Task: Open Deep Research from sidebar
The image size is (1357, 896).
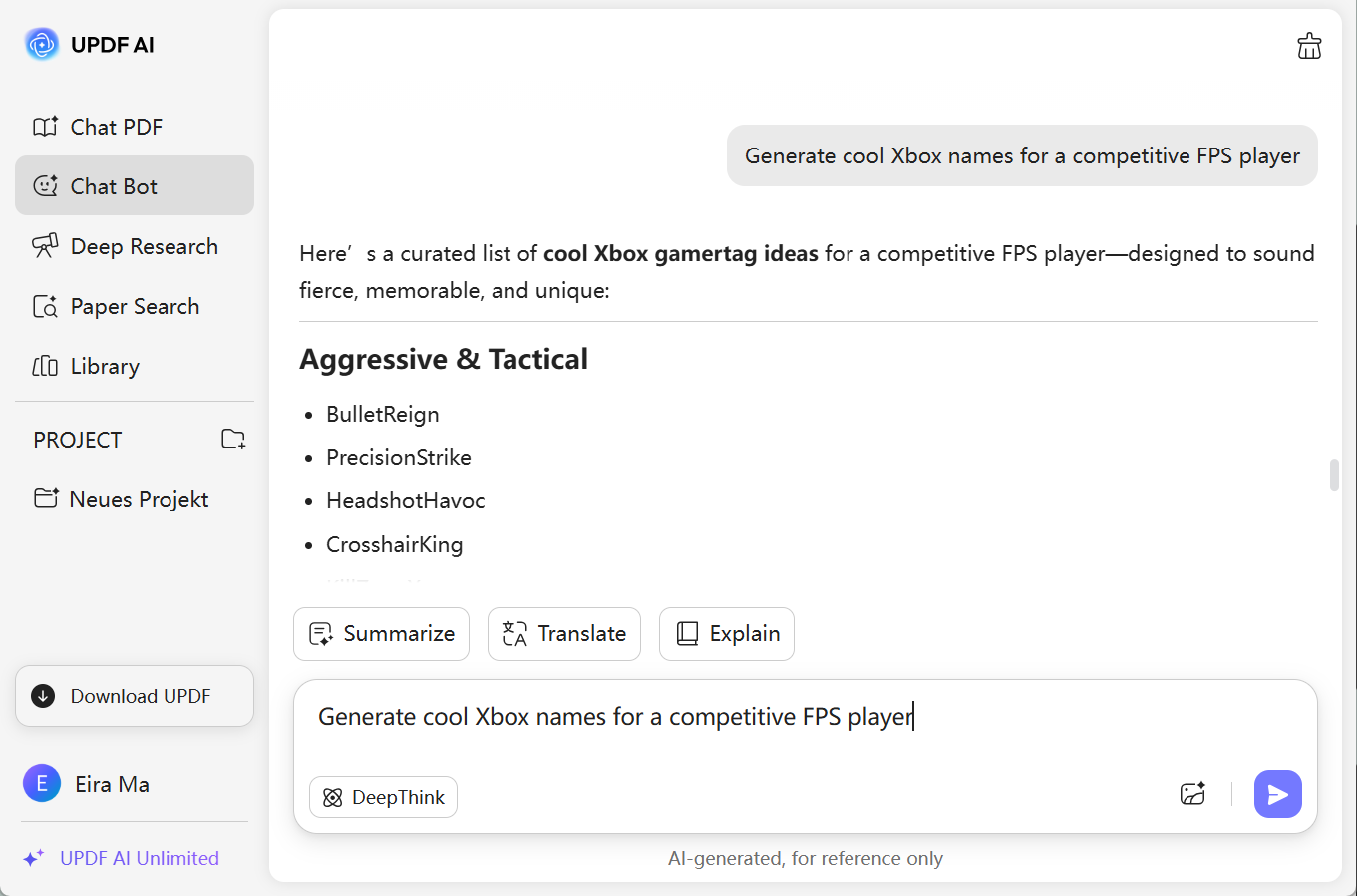Action: tap(144, 246)
